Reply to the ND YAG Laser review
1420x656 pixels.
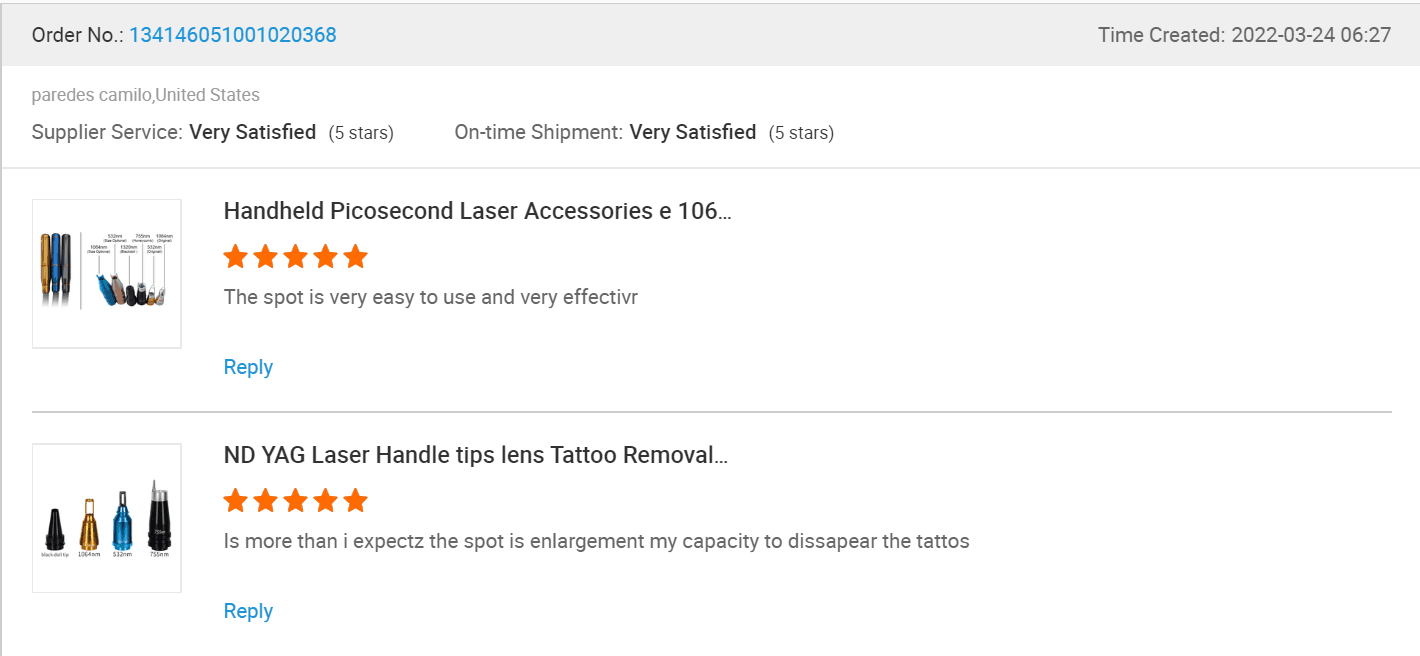tap(248, 611)
